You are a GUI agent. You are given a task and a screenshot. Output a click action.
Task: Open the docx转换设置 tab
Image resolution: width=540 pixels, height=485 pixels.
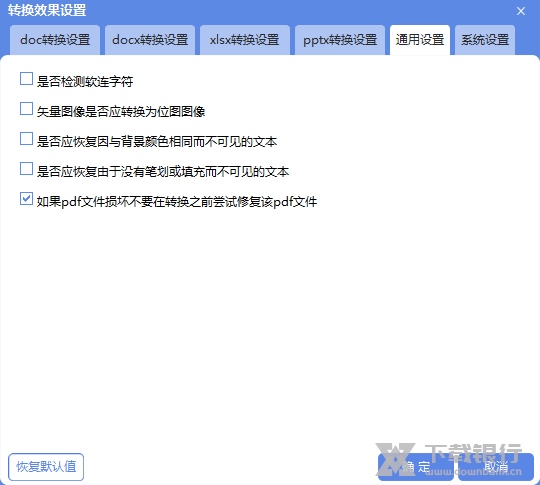150,40
